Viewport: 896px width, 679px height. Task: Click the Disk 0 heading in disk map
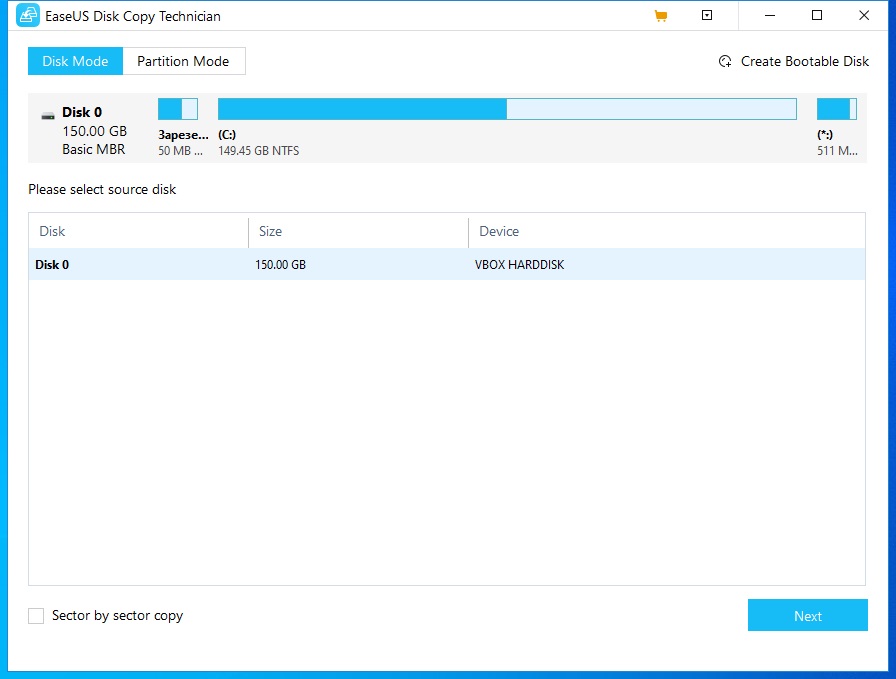pyautogui.click(x=82, y=112)
